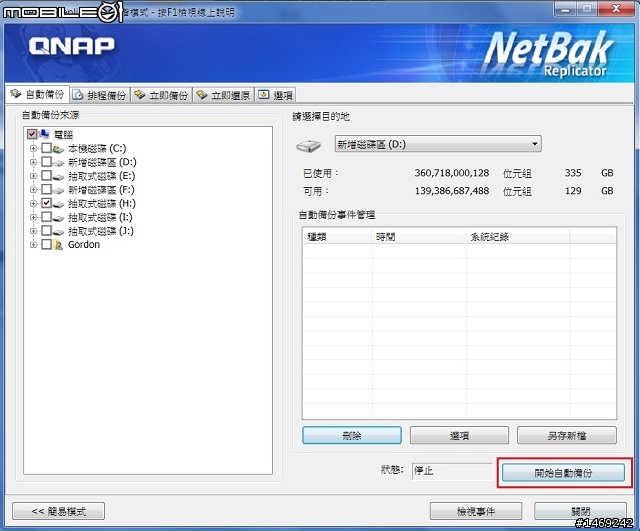This screenshot has width=640, height=531.
Task: Uncheck the 抽取式磁碟 (H:) checkbox
Action: pyautogui.click(x=47, y=203)
